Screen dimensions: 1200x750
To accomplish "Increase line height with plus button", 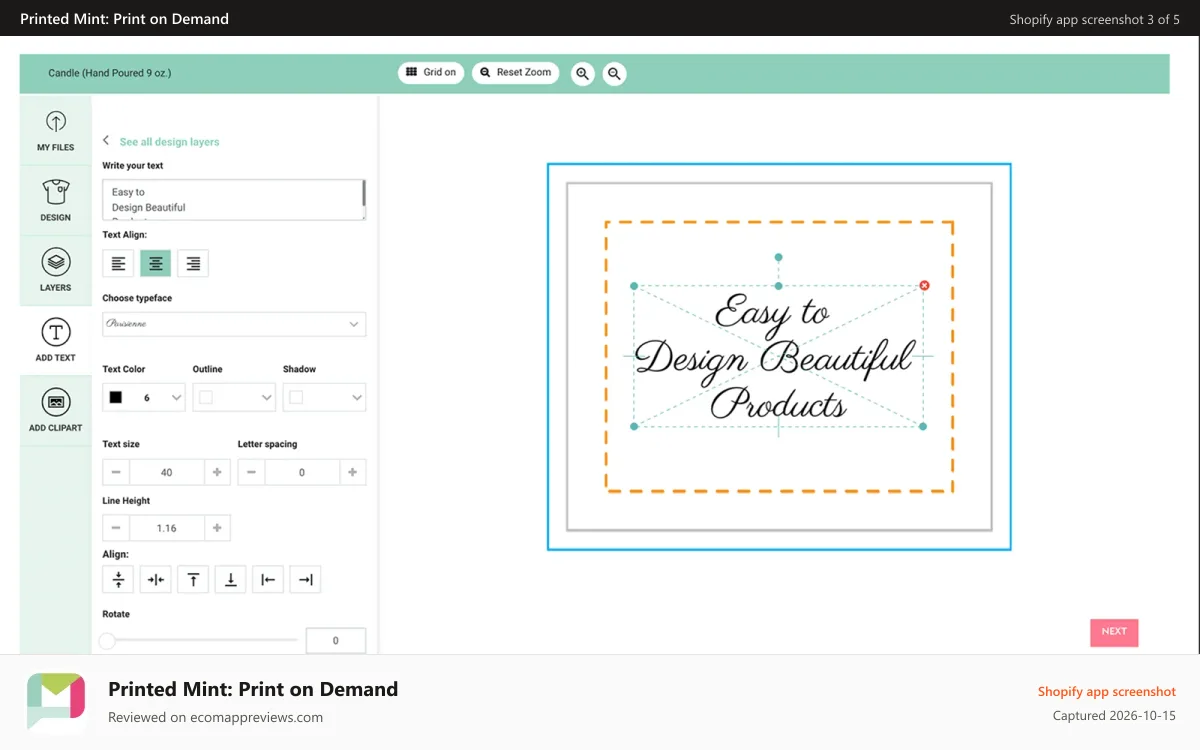I will click(217, 528).
